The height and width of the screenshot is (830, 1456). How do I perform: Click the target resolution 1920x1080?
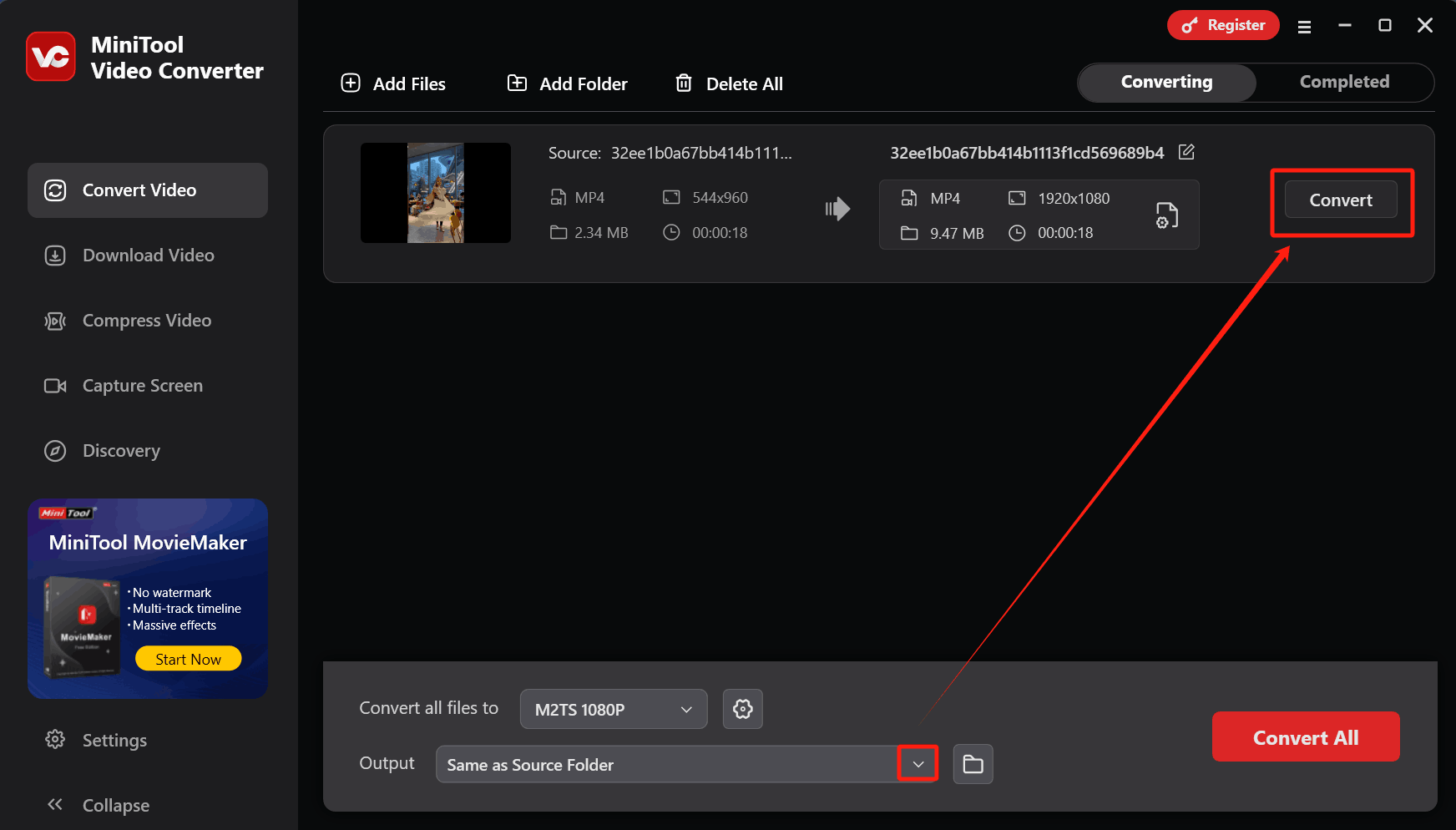(1074, 199)
